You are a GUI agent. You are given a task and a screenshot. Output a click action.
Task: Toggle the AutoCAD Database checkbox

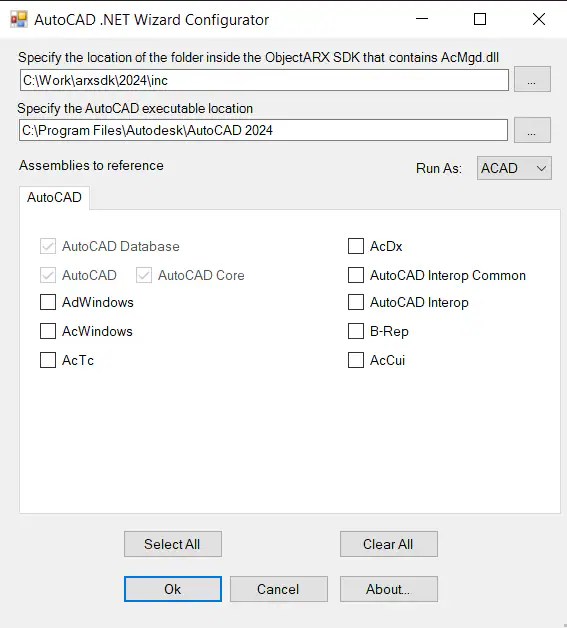pyautogui.click(x=48, y=246)
